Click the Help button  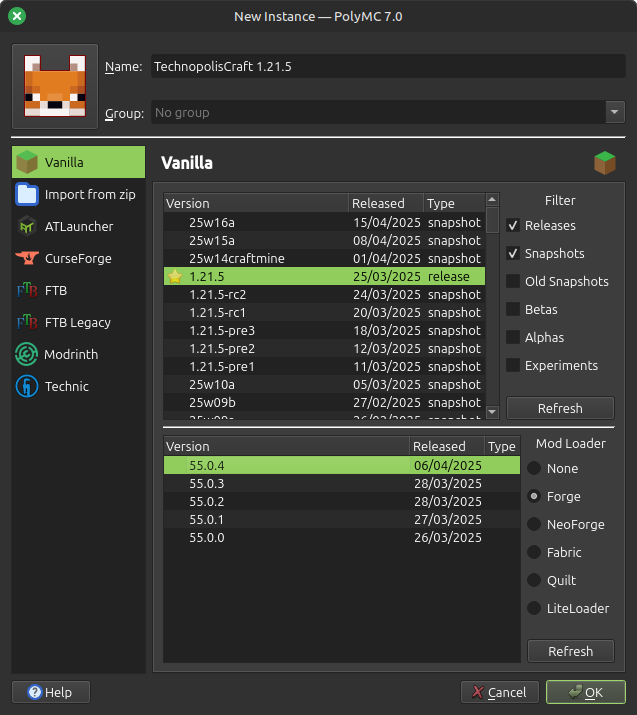(x=51, y=692)
